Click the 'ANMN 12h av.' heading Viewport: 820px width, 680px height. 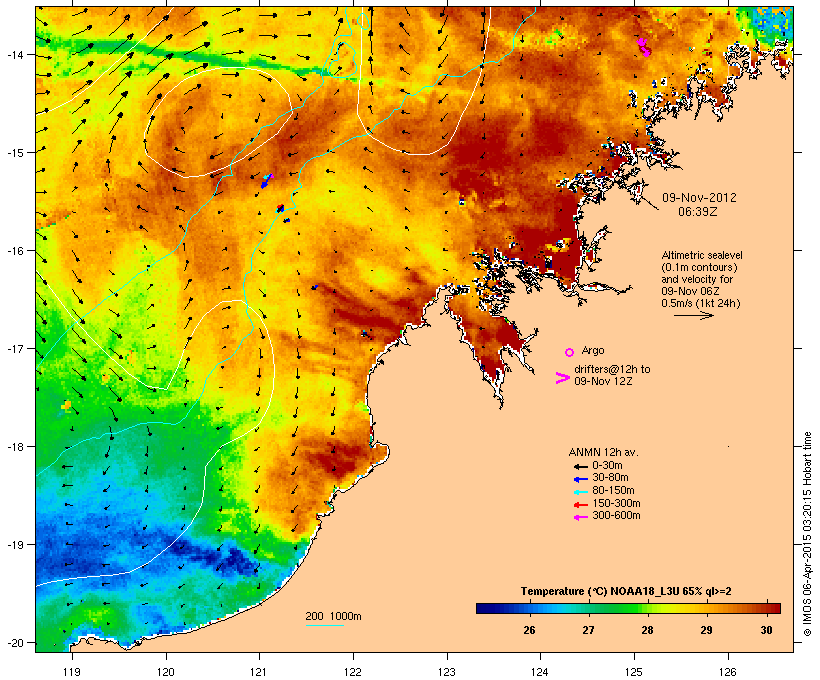[x=603, y=452]
